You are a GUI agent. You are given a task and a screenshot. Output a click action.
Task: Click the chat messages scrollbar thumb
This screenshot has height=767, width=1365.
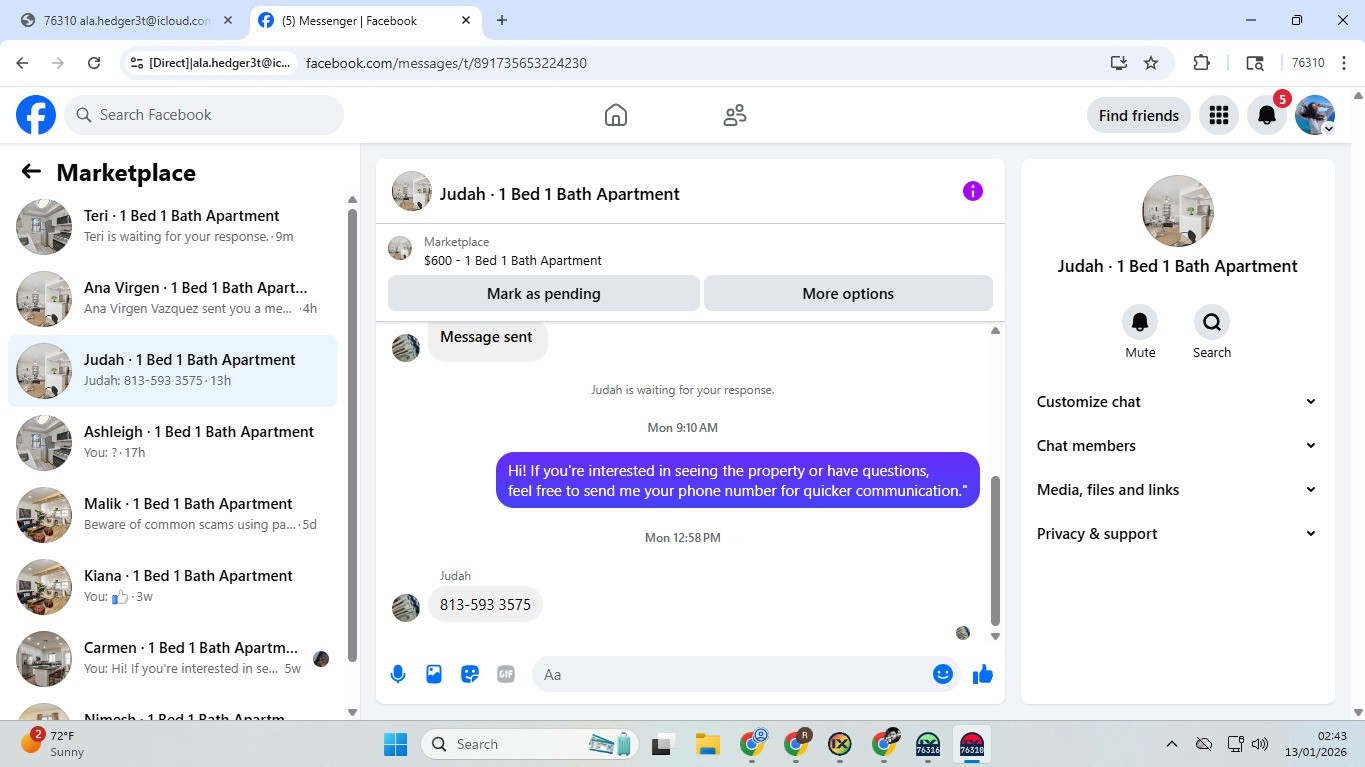coord(995,550)
